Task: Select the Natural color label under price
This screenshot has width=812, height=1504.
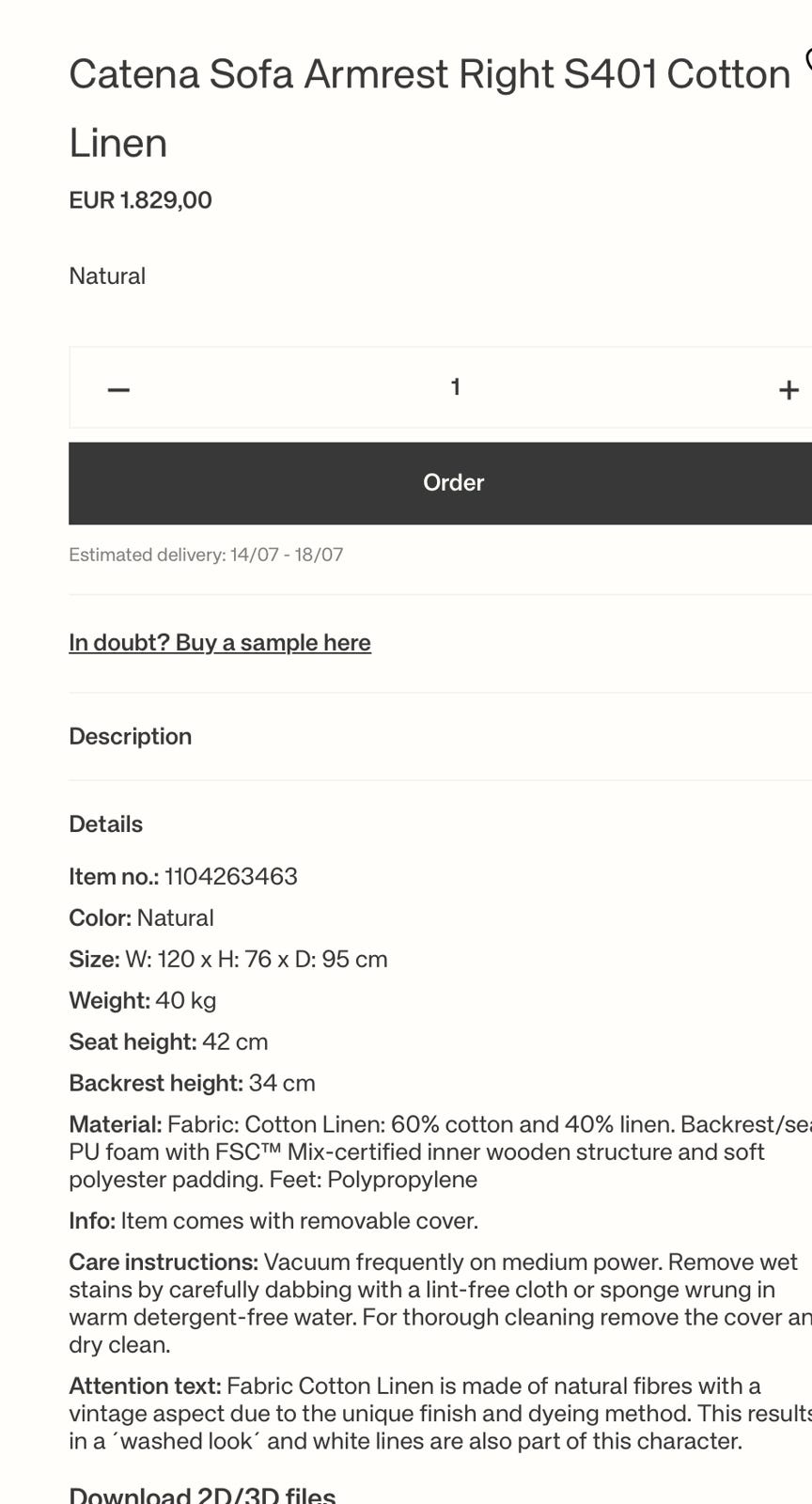Action: (x=107, y=276)
